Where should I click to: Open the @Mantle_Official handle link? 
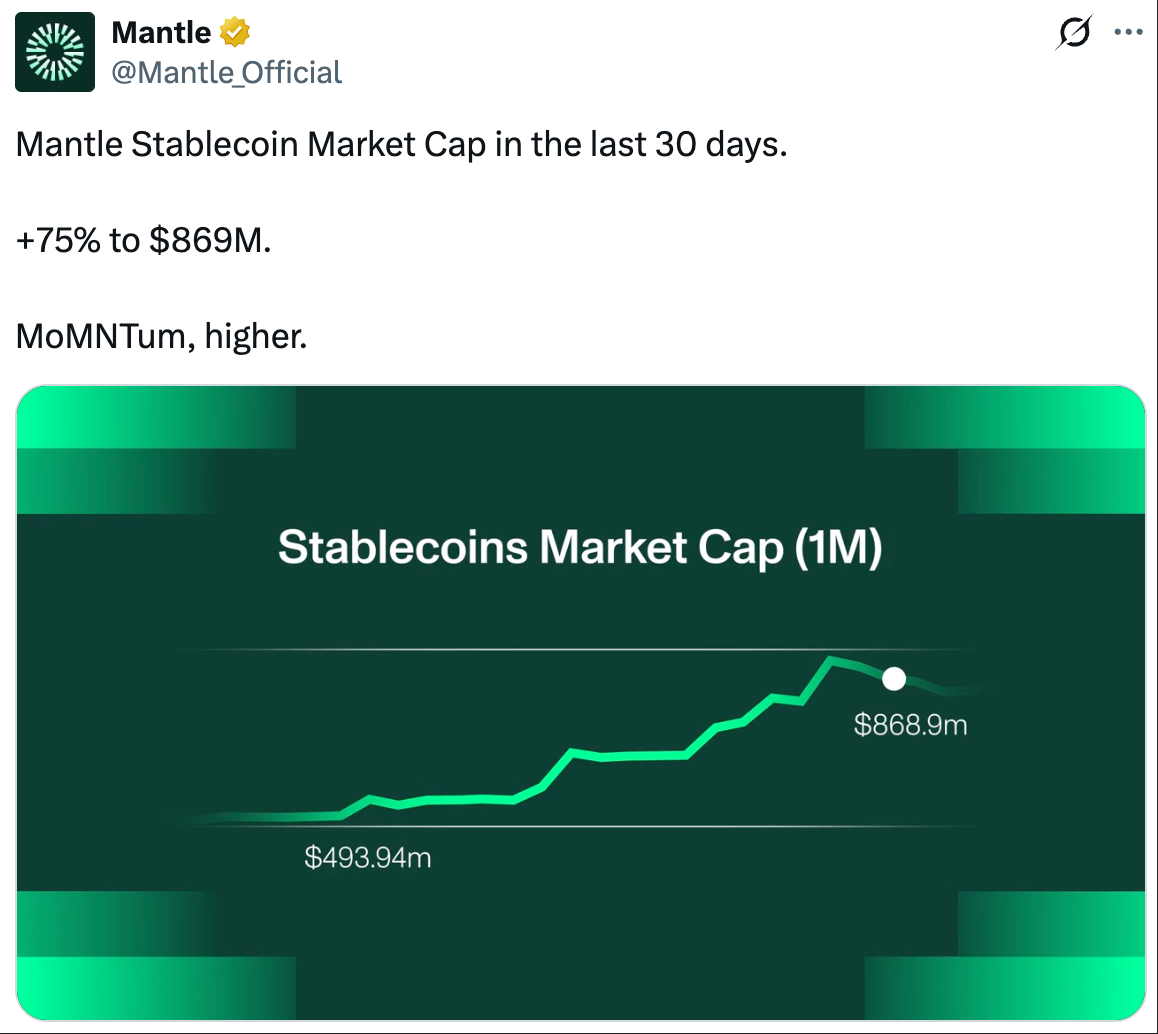click(227, 72)
